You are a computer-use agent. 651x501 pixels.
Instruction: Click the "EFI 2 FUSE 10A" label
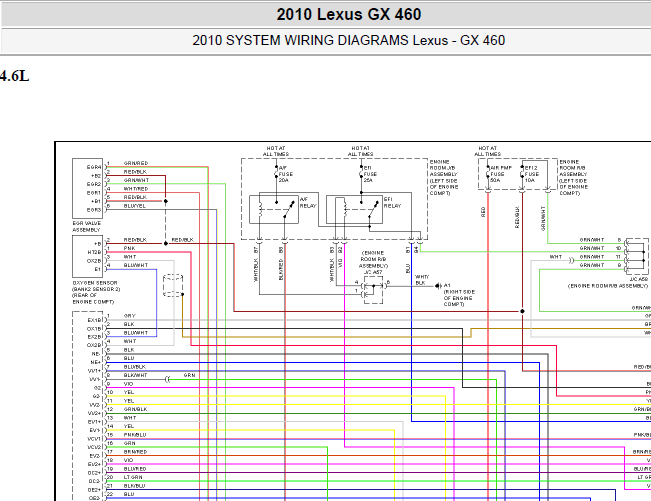point(531,174)
